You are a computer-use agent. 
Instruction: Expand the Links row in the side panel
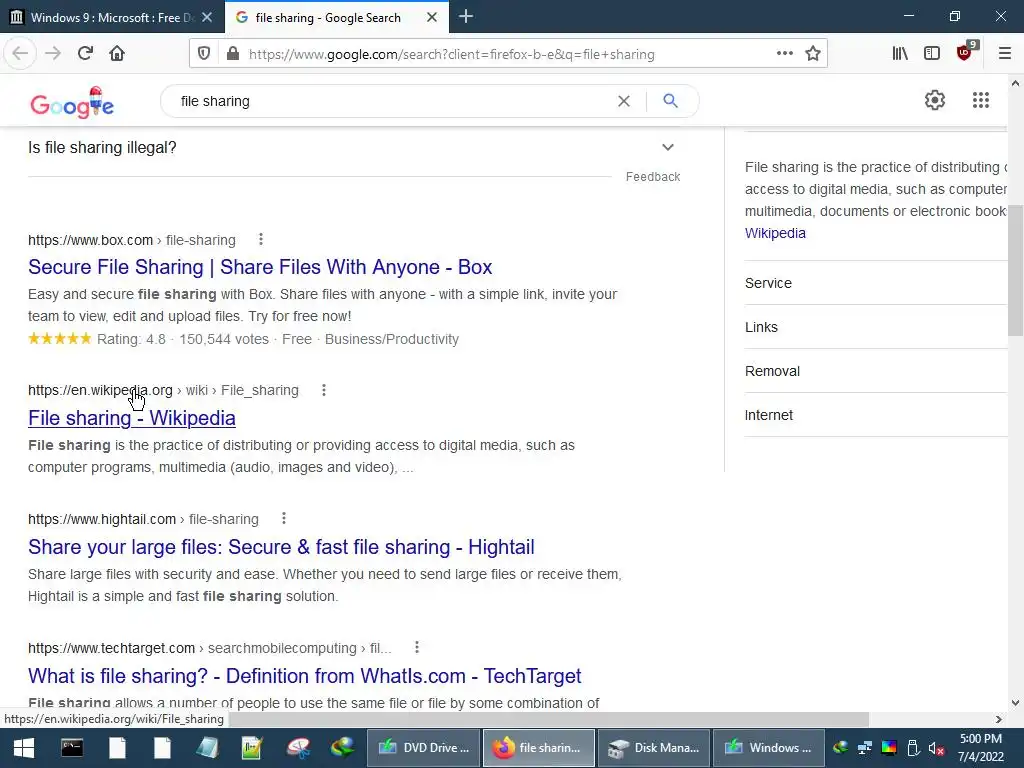pos(876,327)
